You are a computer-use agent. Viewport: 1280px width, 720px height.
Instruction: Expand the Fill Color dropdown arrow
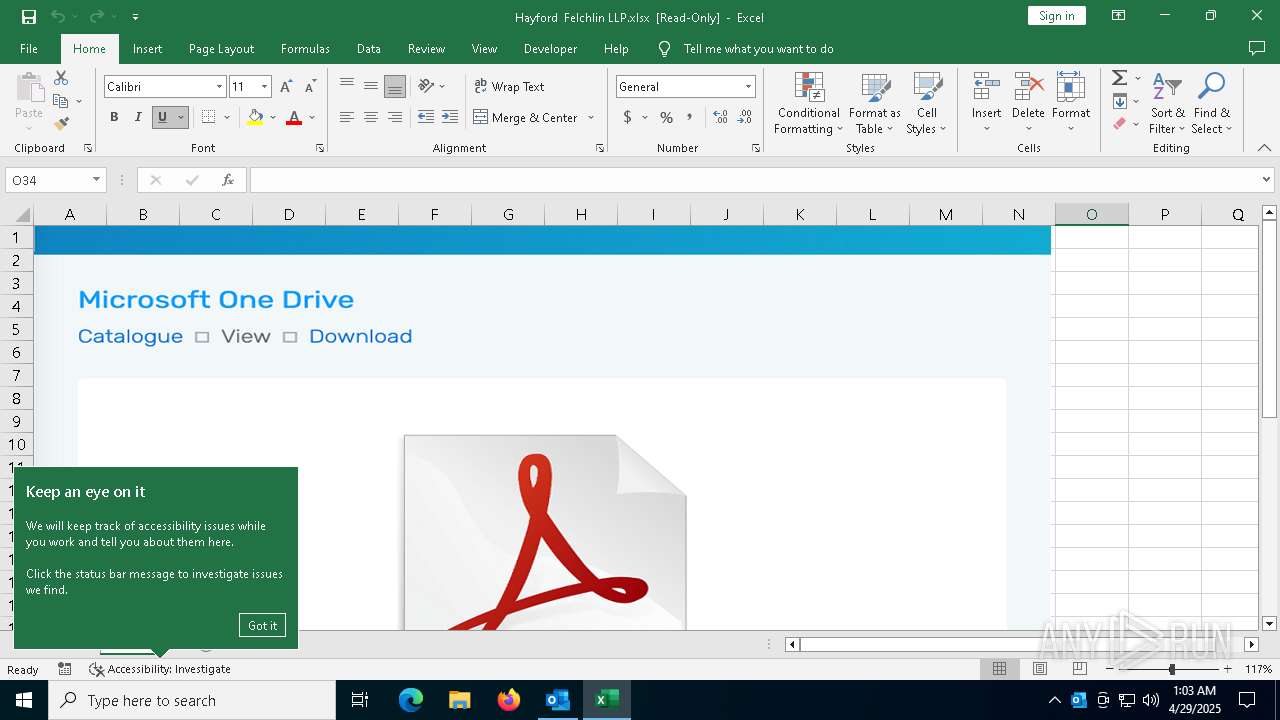pyautogui.click(x=273, y=117)
